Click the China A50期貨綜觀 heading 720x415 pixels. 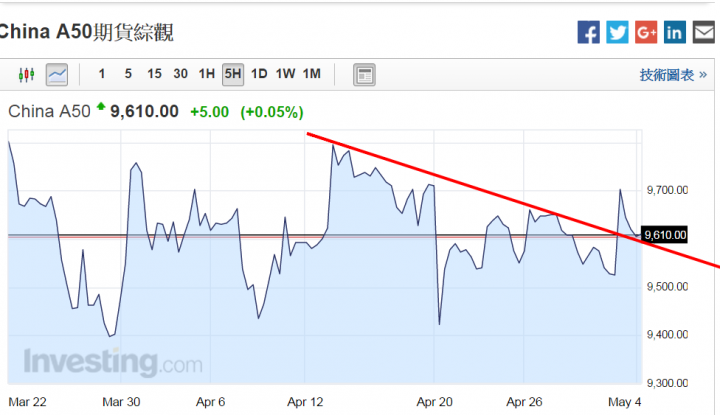coord(86,32)
